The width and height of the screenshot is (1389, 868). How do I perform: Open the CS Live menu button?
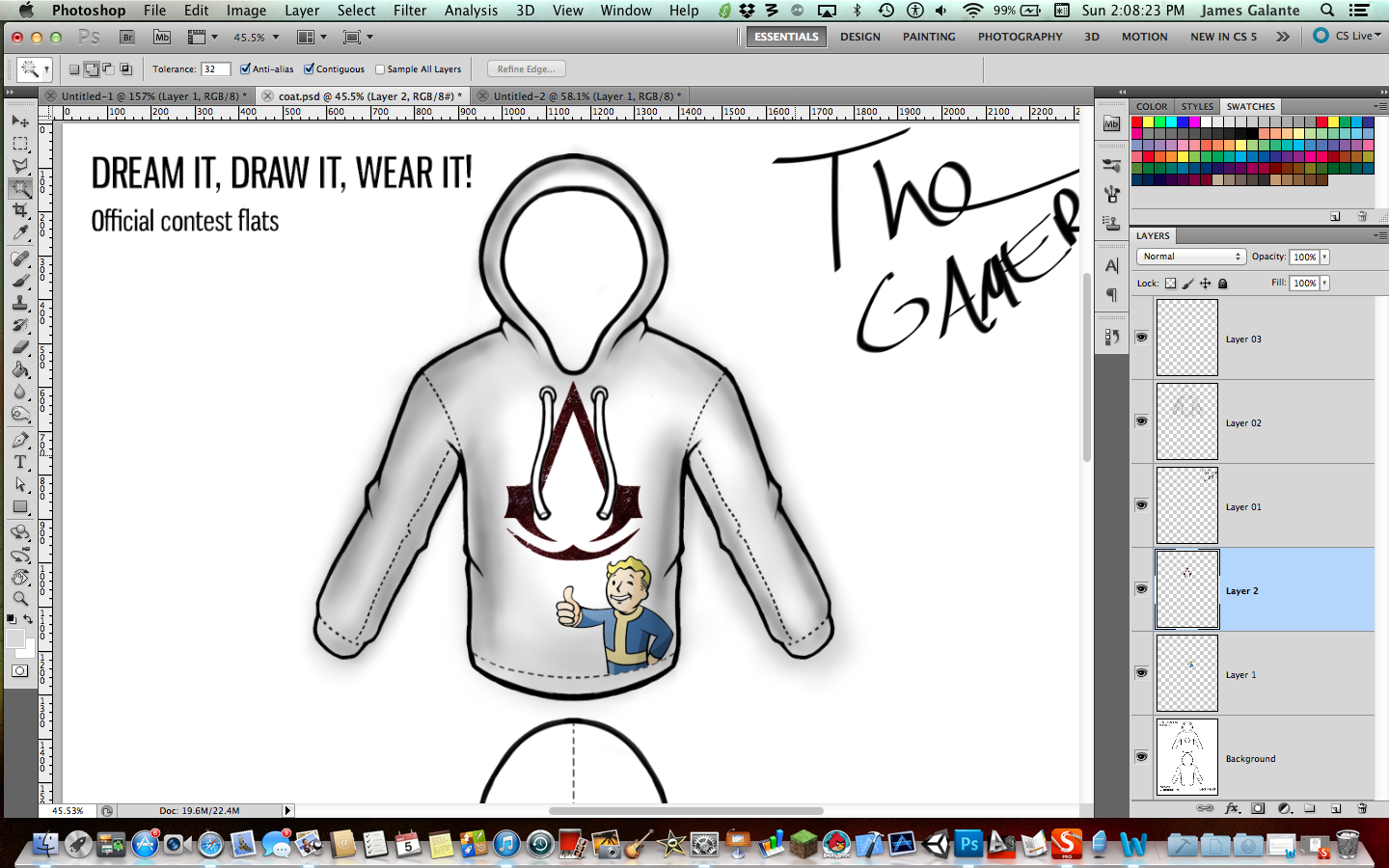(1348, 36)
